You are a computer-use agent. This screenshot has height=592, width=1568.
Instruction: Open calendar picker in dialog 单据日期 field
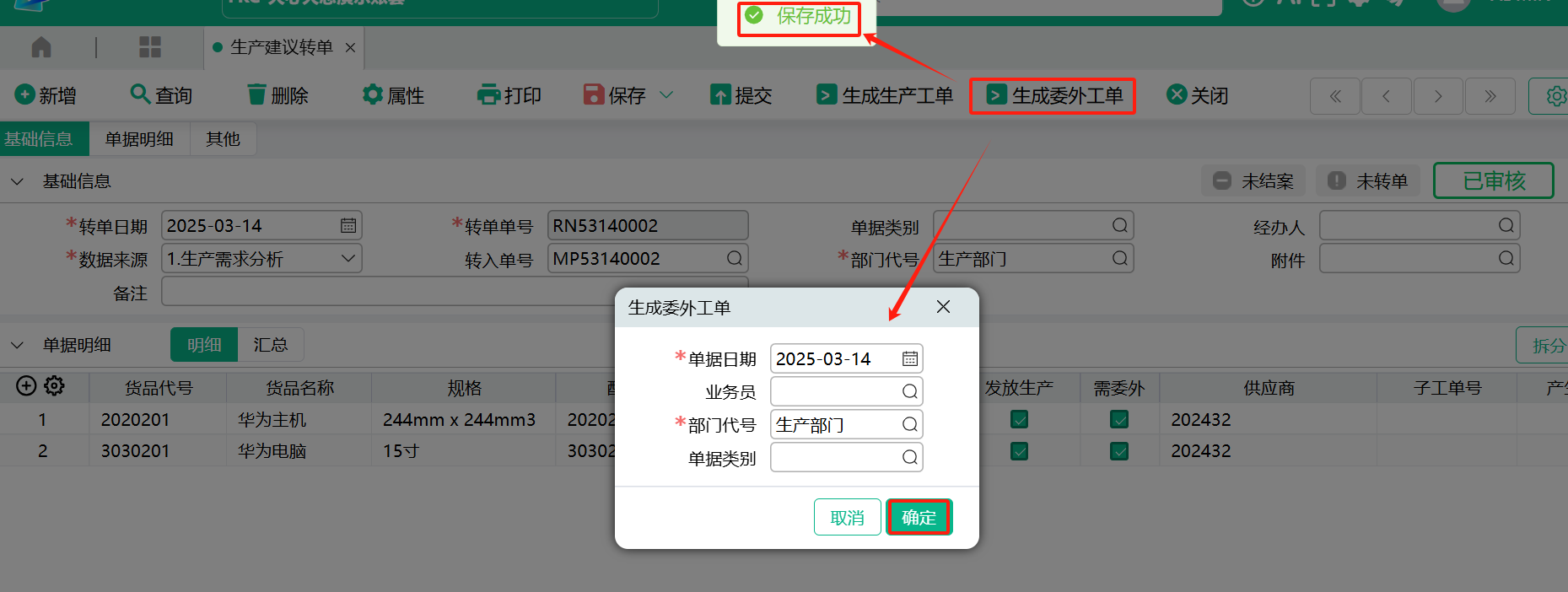click(909, 359)
